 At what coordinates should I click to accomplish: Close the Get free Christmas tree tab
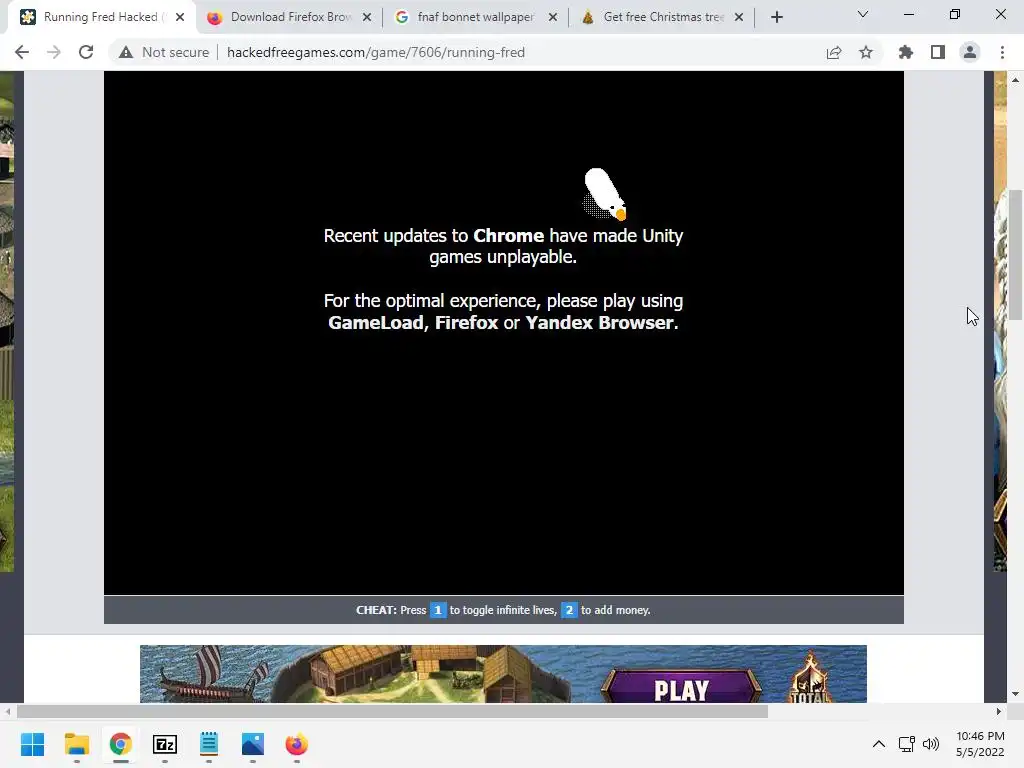point(739,17)
